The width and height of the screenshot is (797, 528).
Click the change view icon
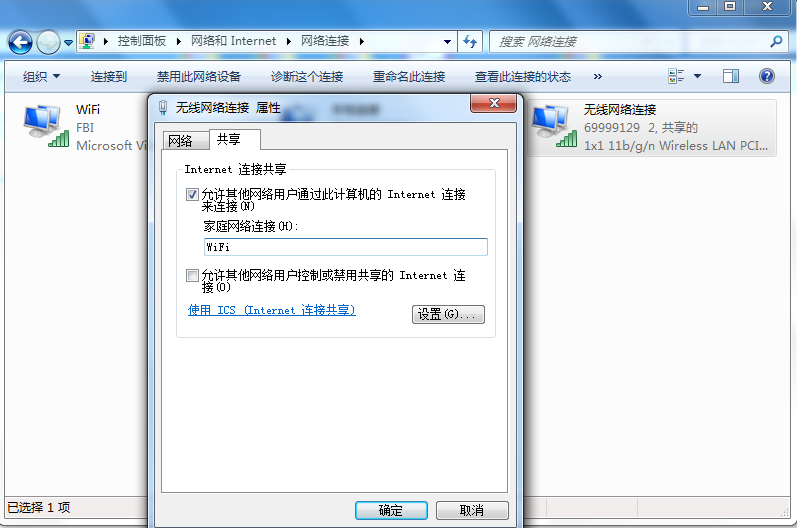(x=676, y=76)
